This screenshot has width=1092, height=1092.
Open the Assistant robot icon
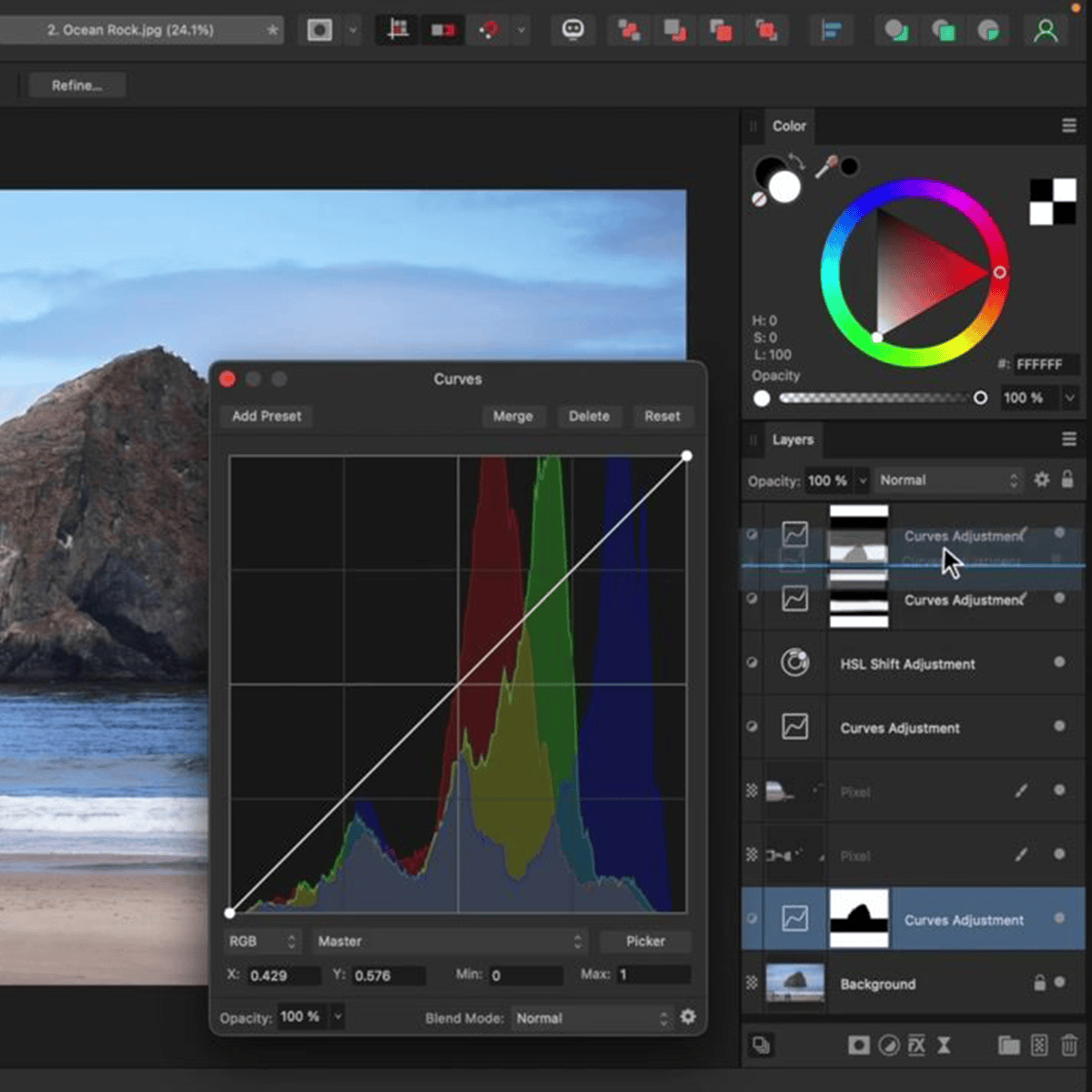[x=572, y=30]
